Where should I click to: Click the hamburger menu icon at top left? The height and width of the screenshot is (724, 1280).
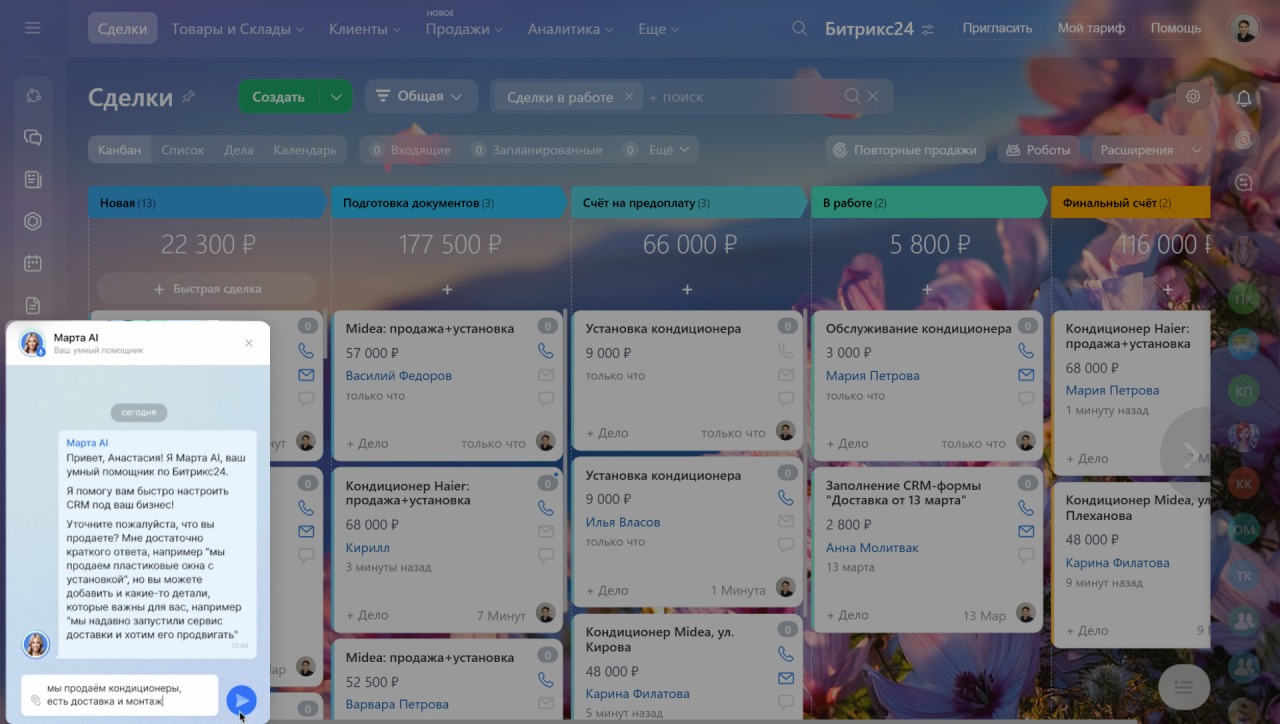click(33, 28)
